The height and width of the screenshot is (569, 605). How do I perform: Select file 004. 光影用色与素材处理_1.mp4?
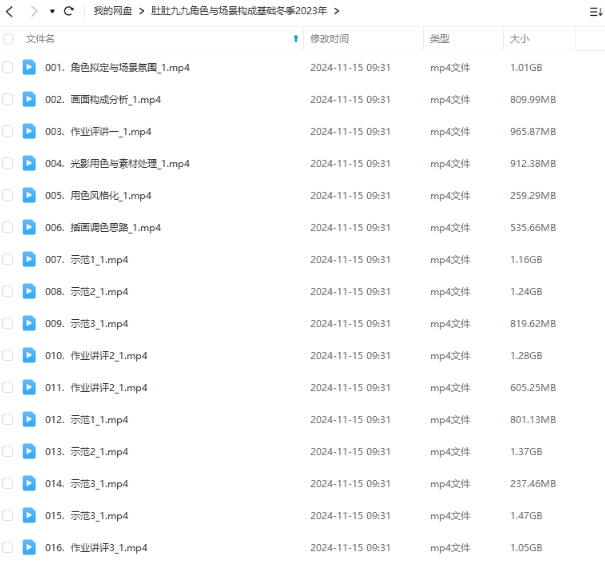pos(117,164)
